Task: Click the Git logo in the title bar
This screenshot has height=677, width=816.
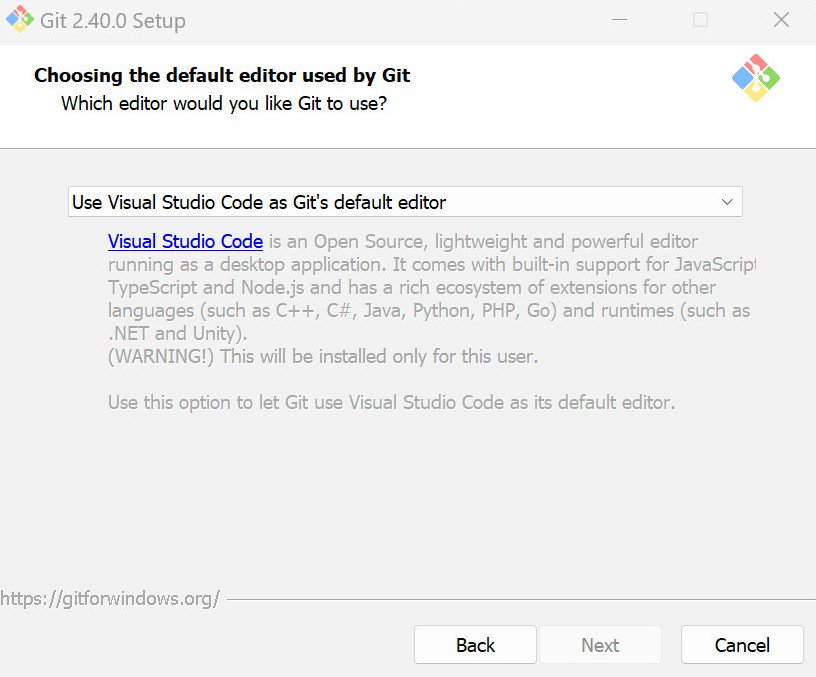Action: [x=17, y=19]
